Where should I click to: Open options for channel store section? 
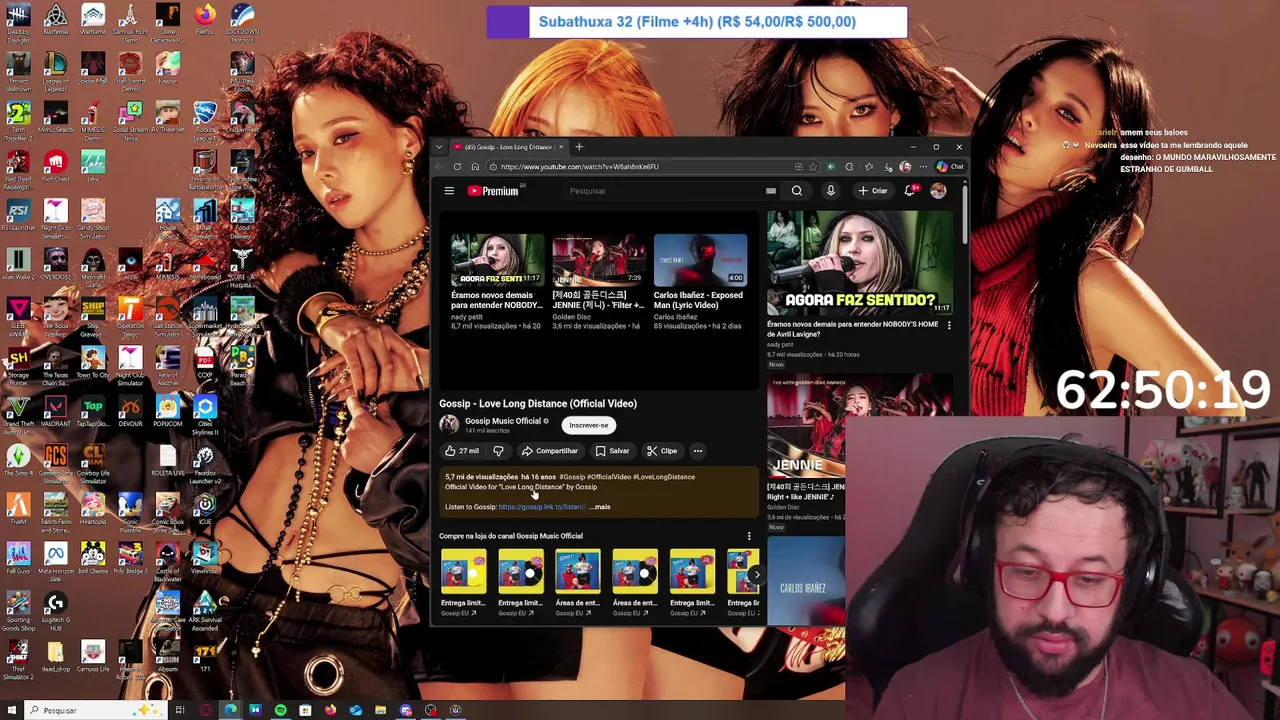tap(749, 536)
